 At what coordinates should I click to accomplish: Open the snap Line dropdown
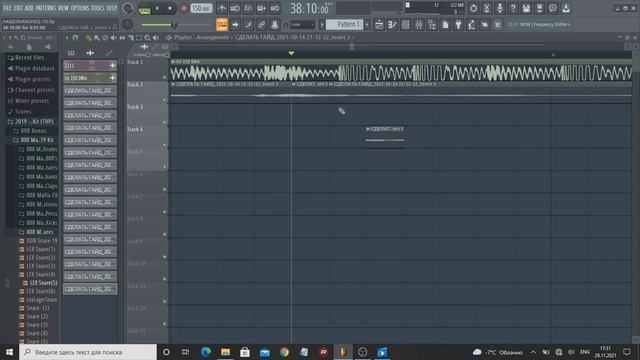click(302, 24)
